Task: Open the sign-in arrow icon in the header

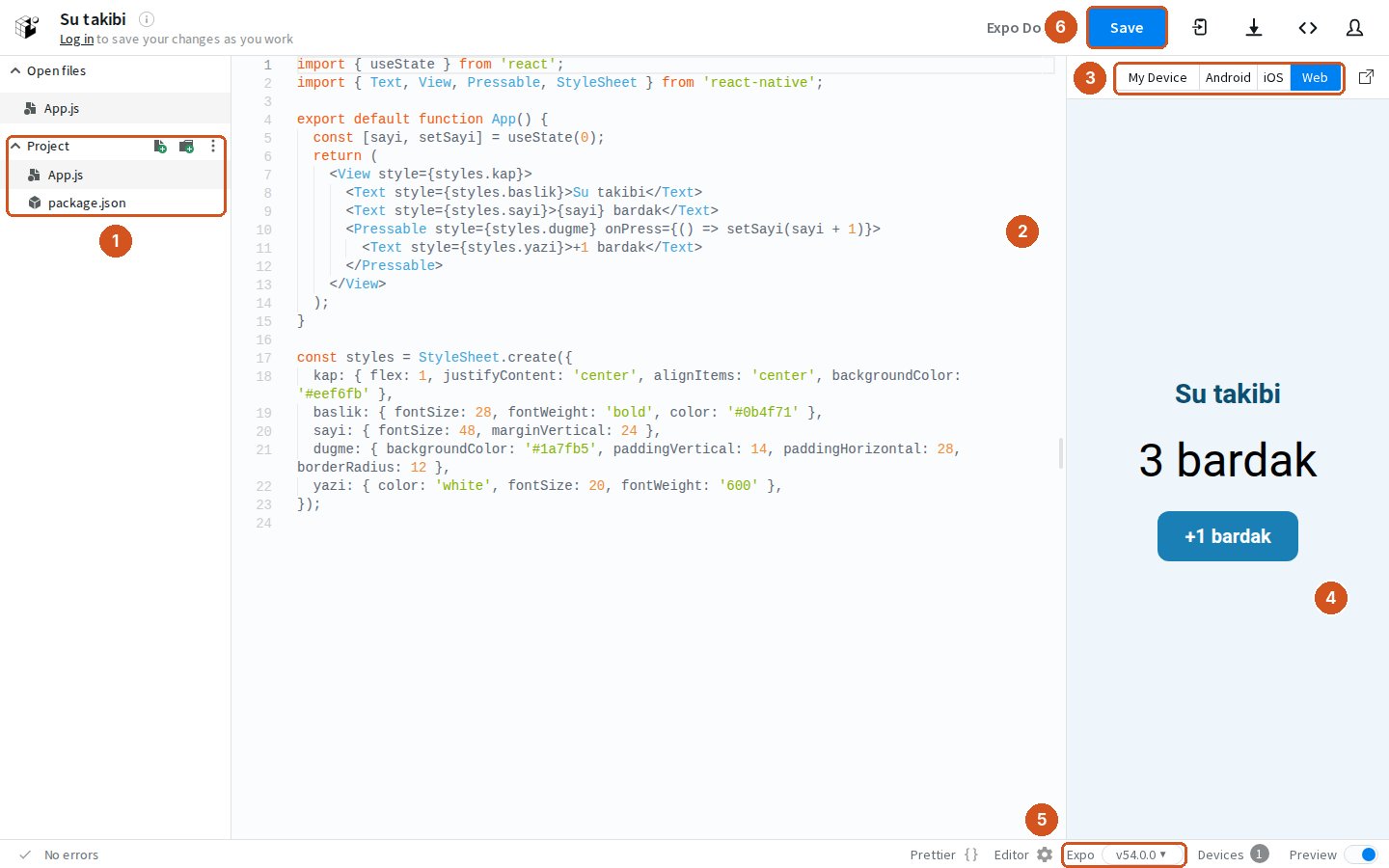Action: coord(1200,28)
